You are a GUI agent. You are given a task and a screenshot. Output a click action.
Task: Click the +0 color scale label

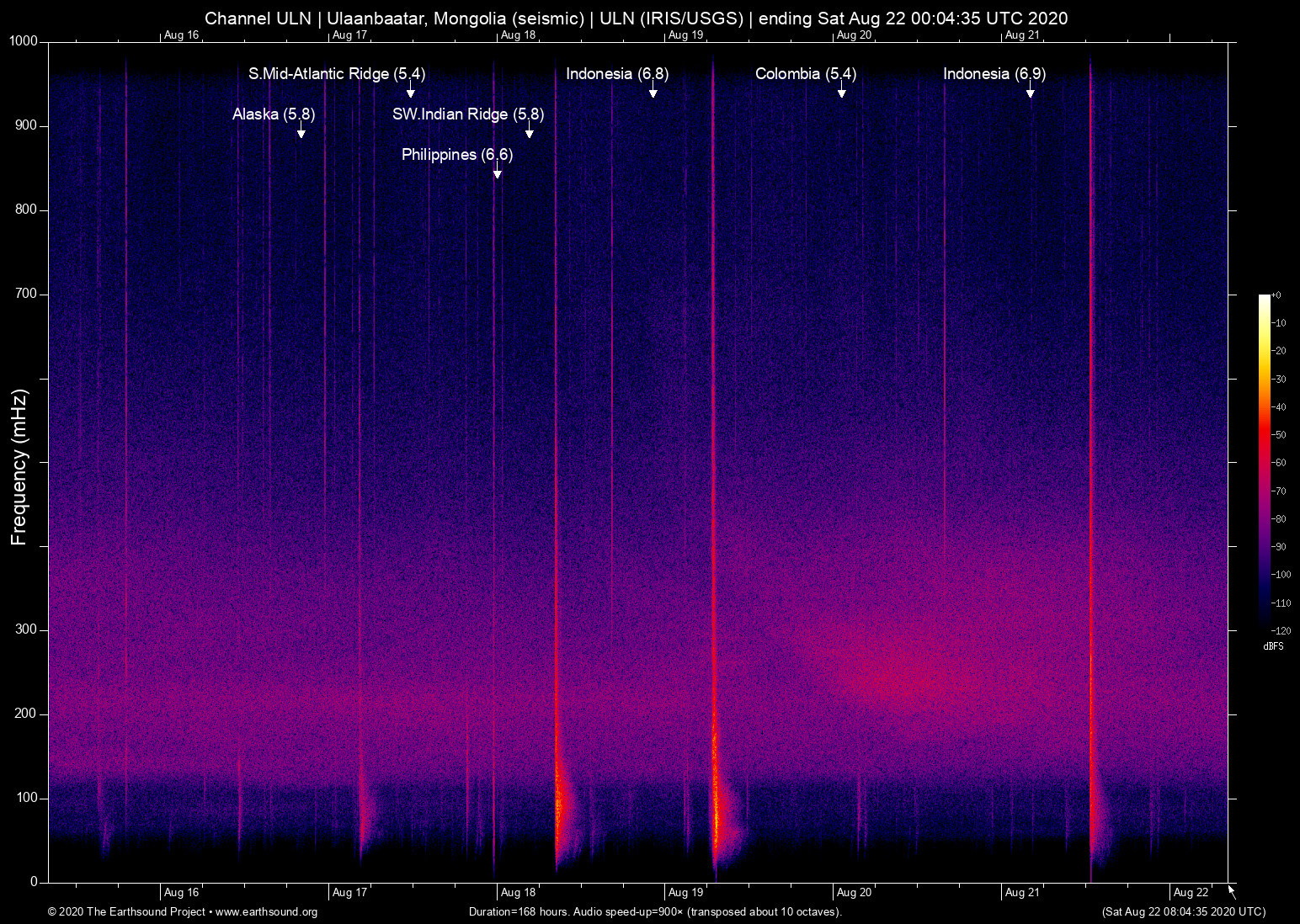coord(1276,295)
